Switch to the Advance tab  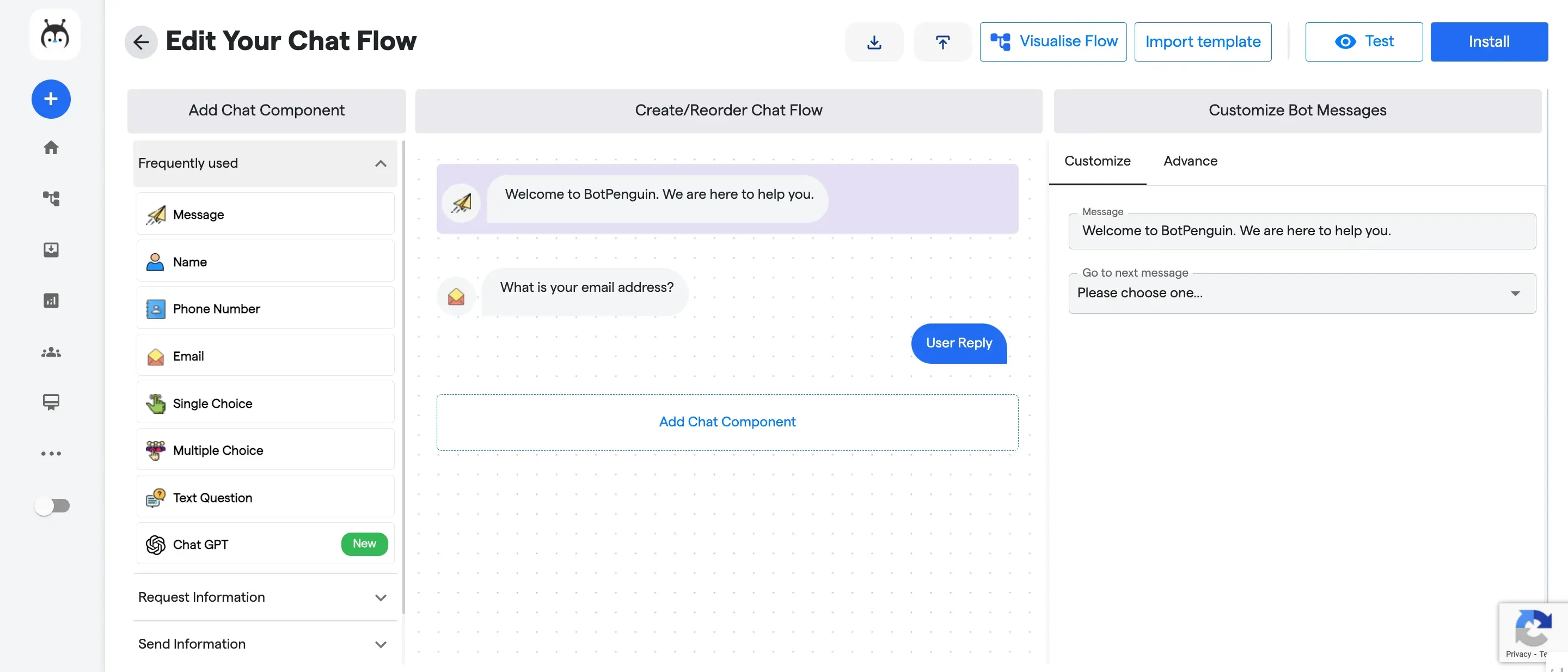coord(1190,161)
